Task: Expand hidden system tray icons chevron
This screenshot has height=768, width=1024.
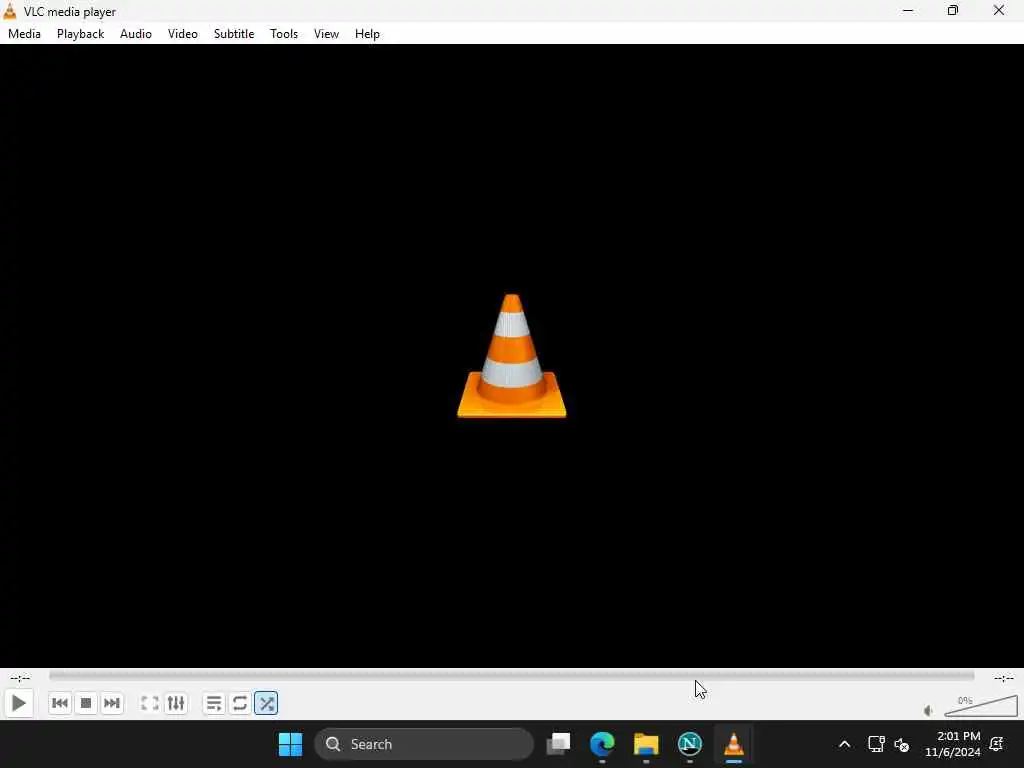Action: 844,744
